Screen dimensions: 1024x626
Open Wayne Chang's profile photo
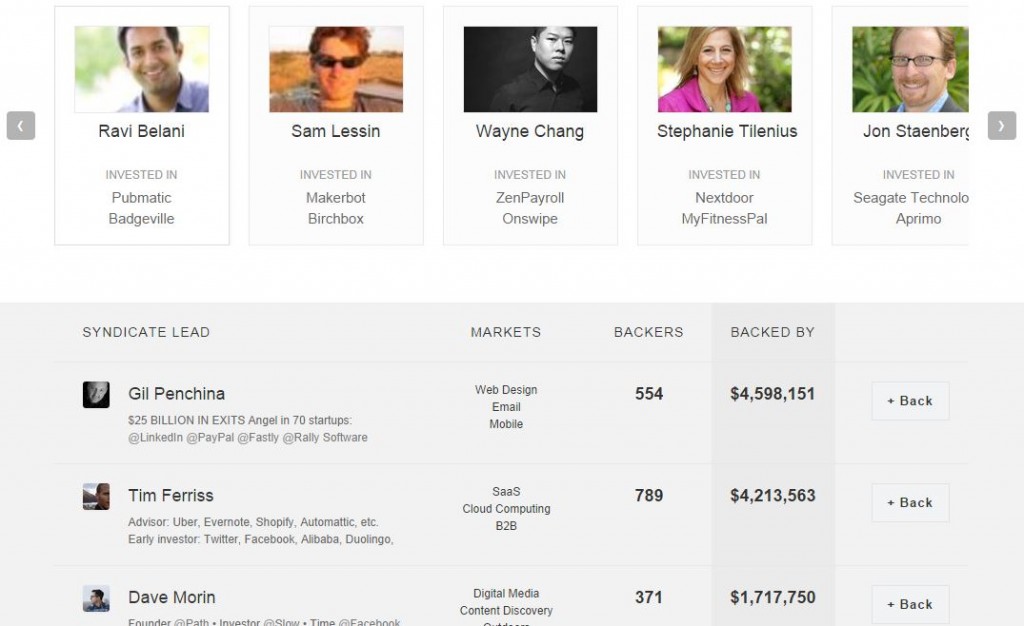[x=530, y=69]
